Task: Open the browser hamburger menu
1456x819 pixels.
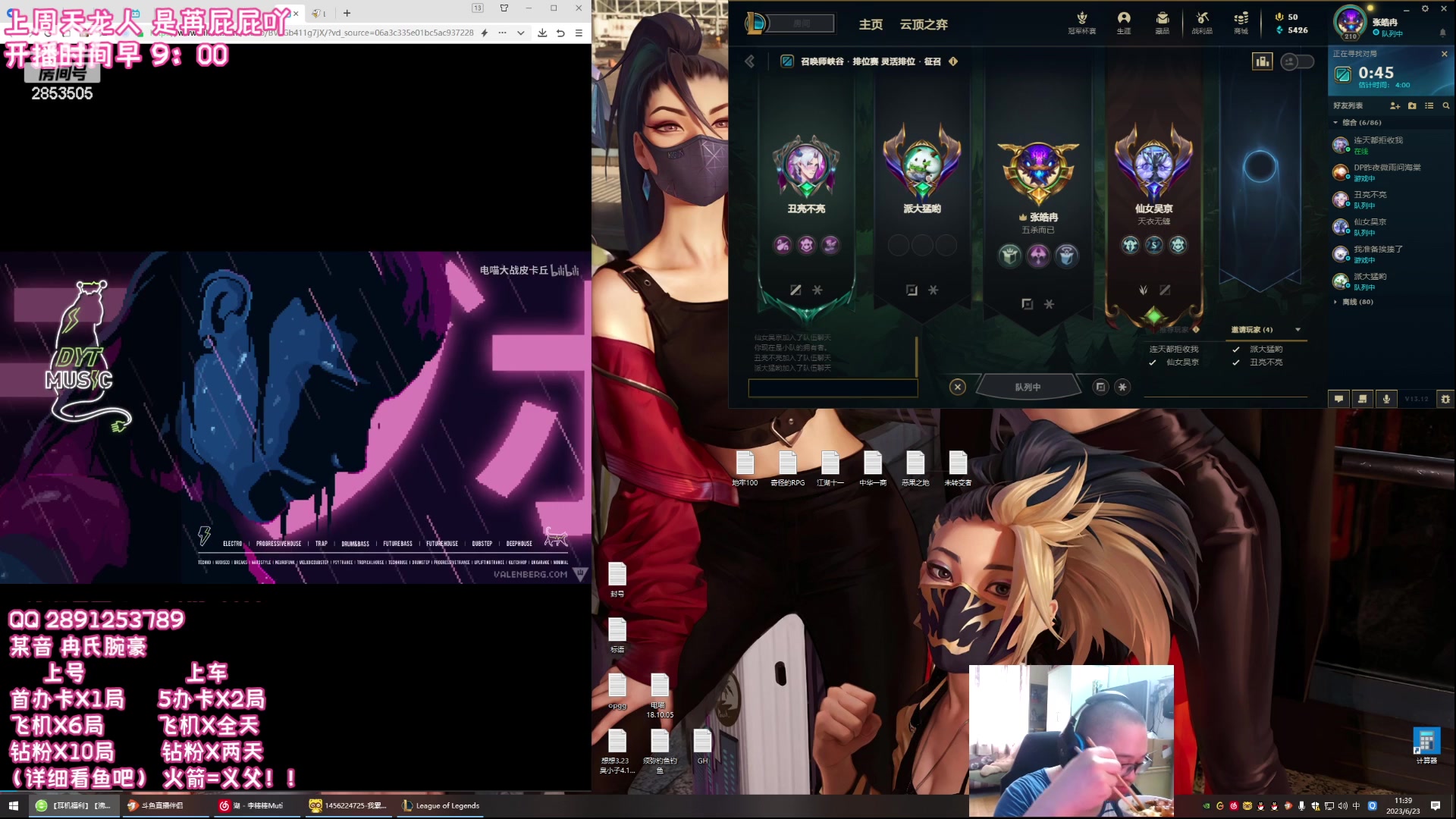Action: [579, 33]
